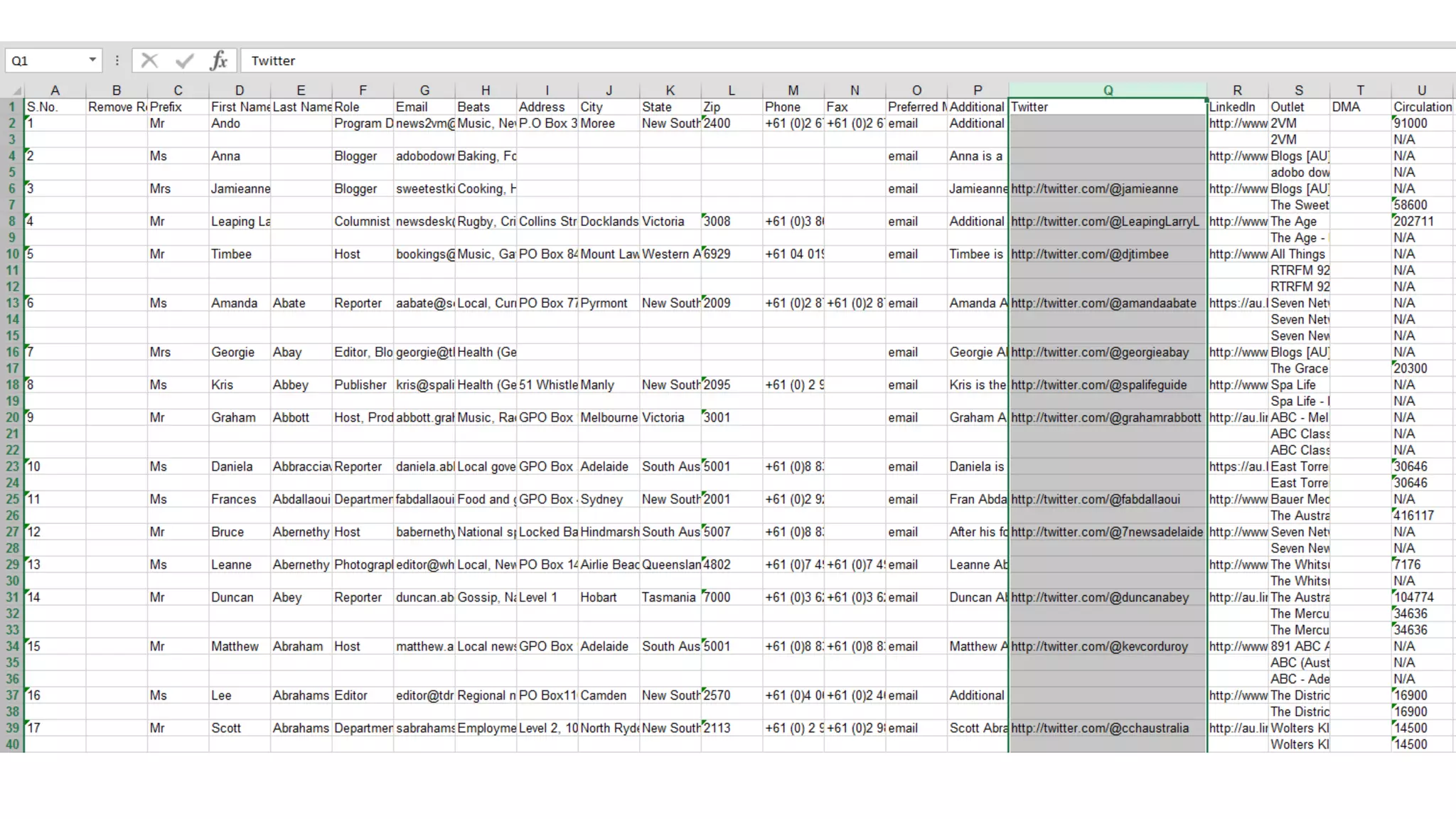
Task: Click the Insert Function fx icon
Action: point(219,60)
